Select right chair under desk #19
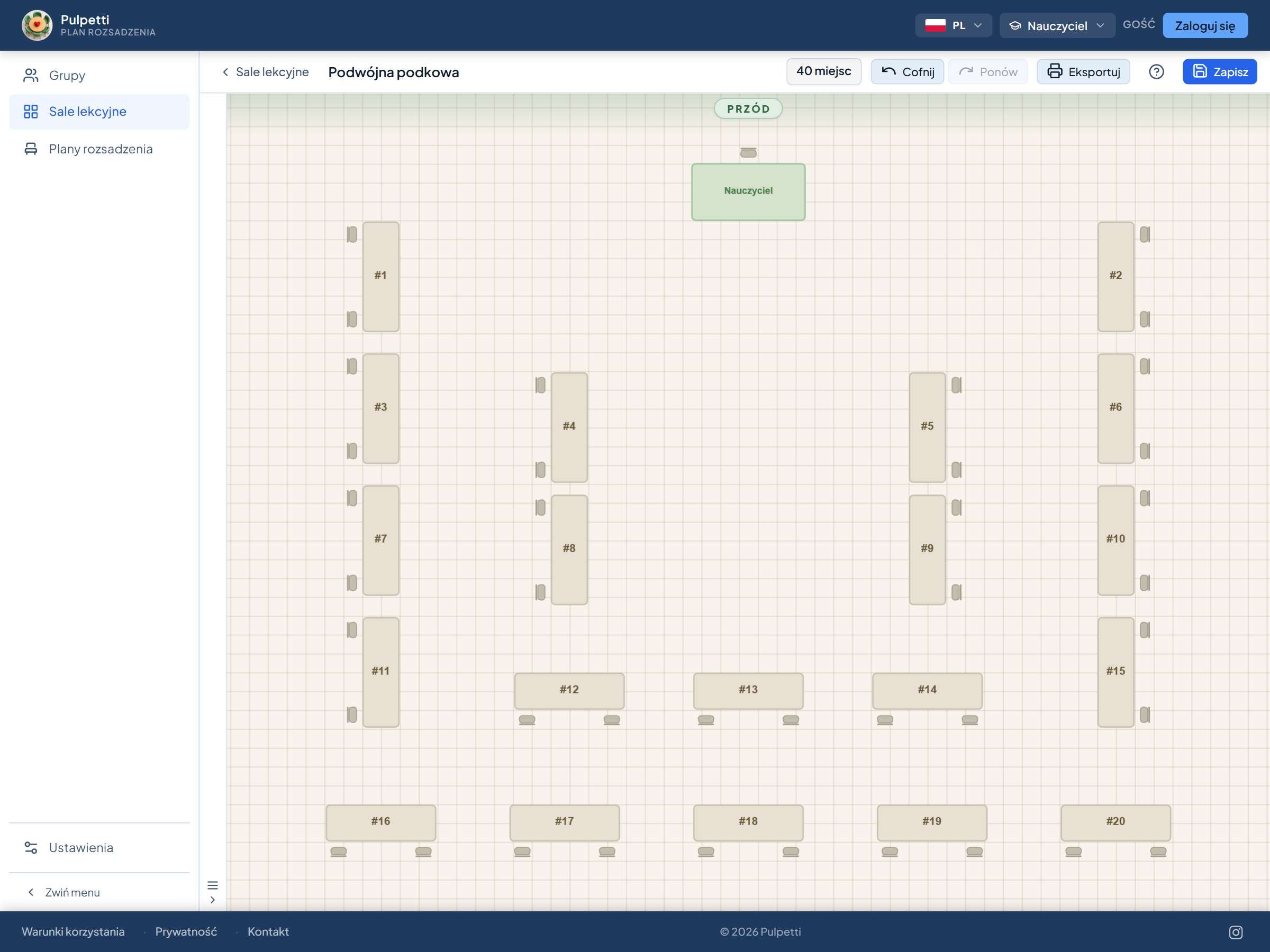 (x=974, y=852)
